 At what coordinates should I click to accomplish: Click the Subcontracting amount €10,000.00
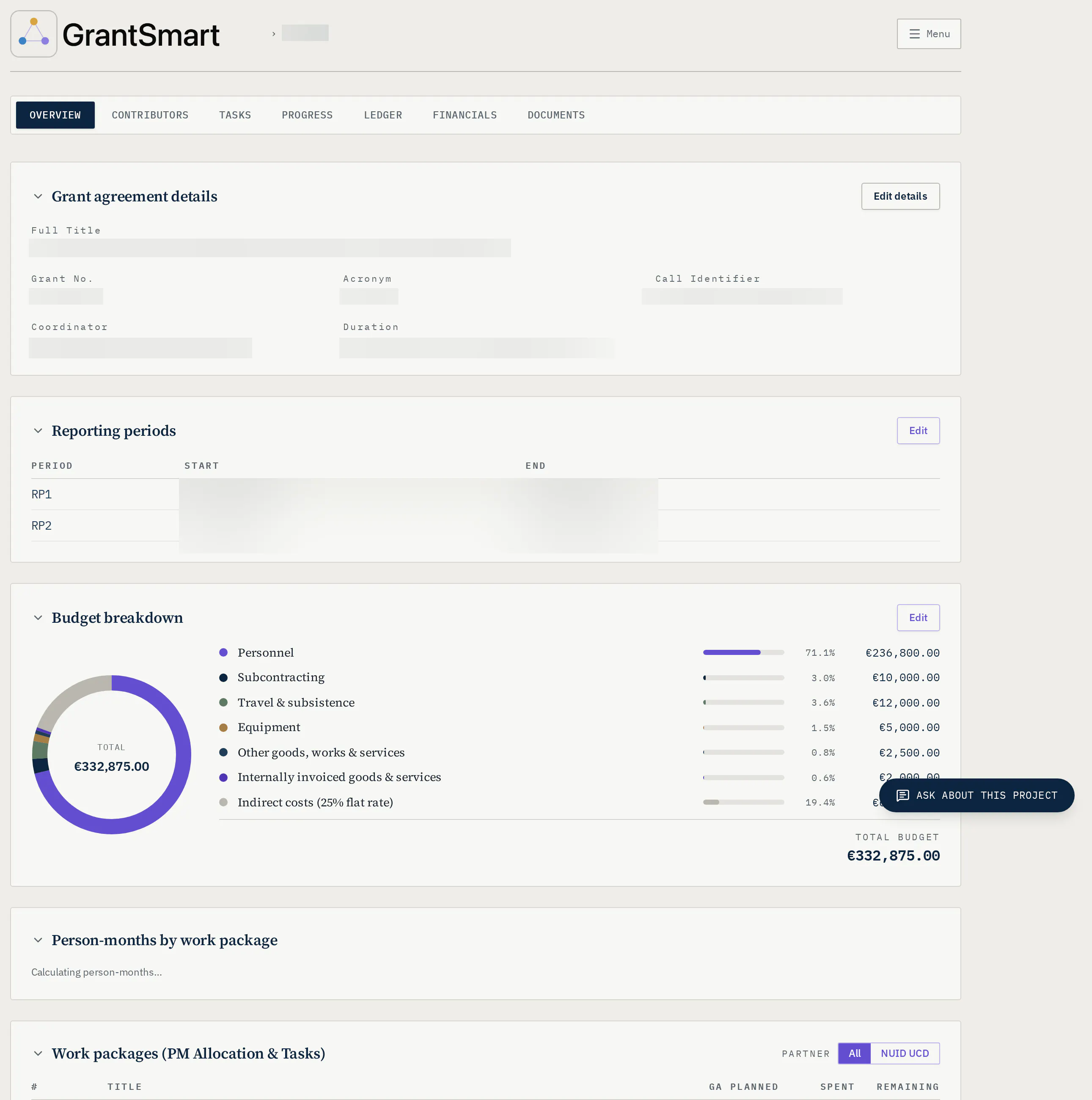click(x=906, y=678)
